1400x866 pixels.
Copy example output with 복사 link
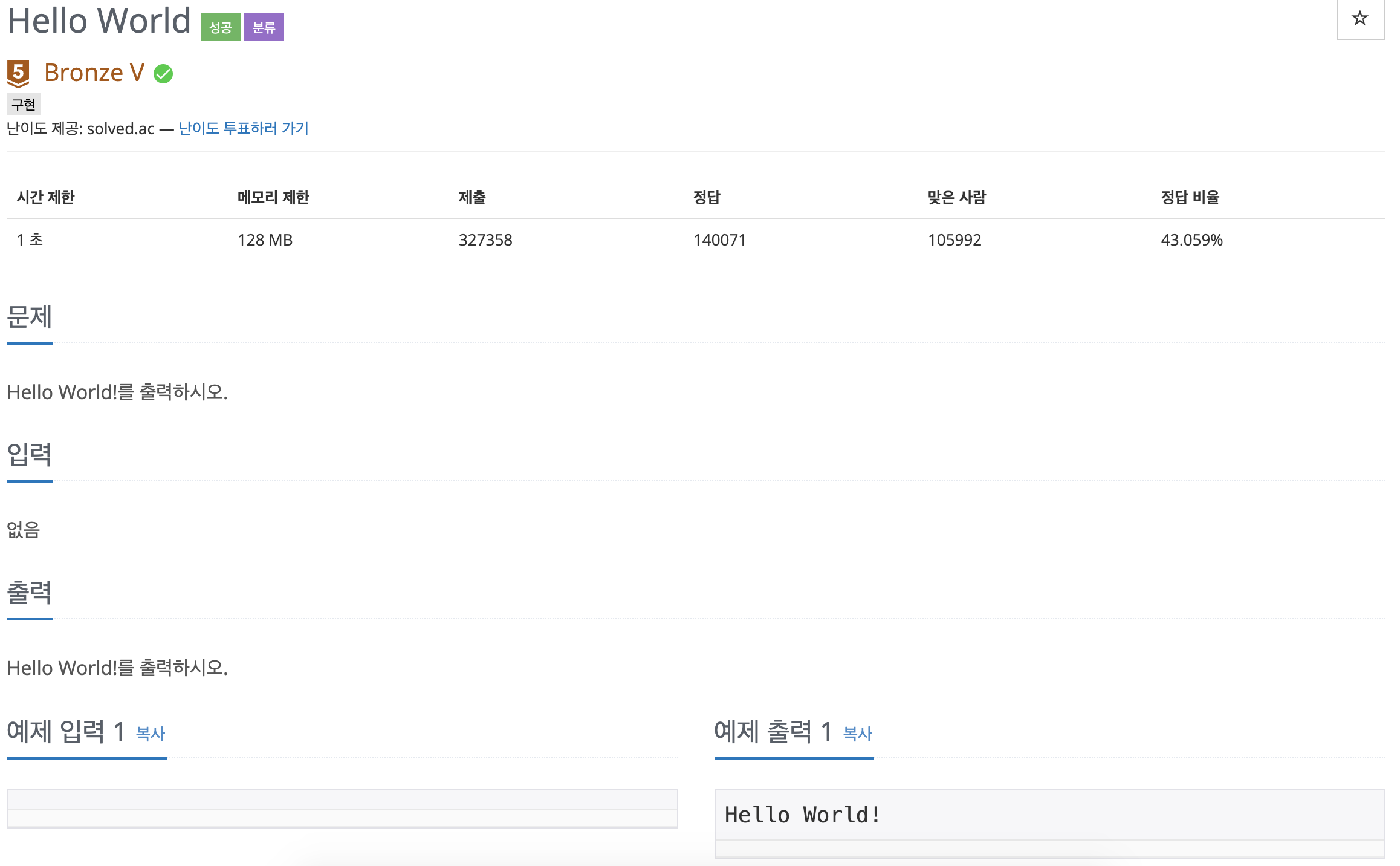coord(857,734)
